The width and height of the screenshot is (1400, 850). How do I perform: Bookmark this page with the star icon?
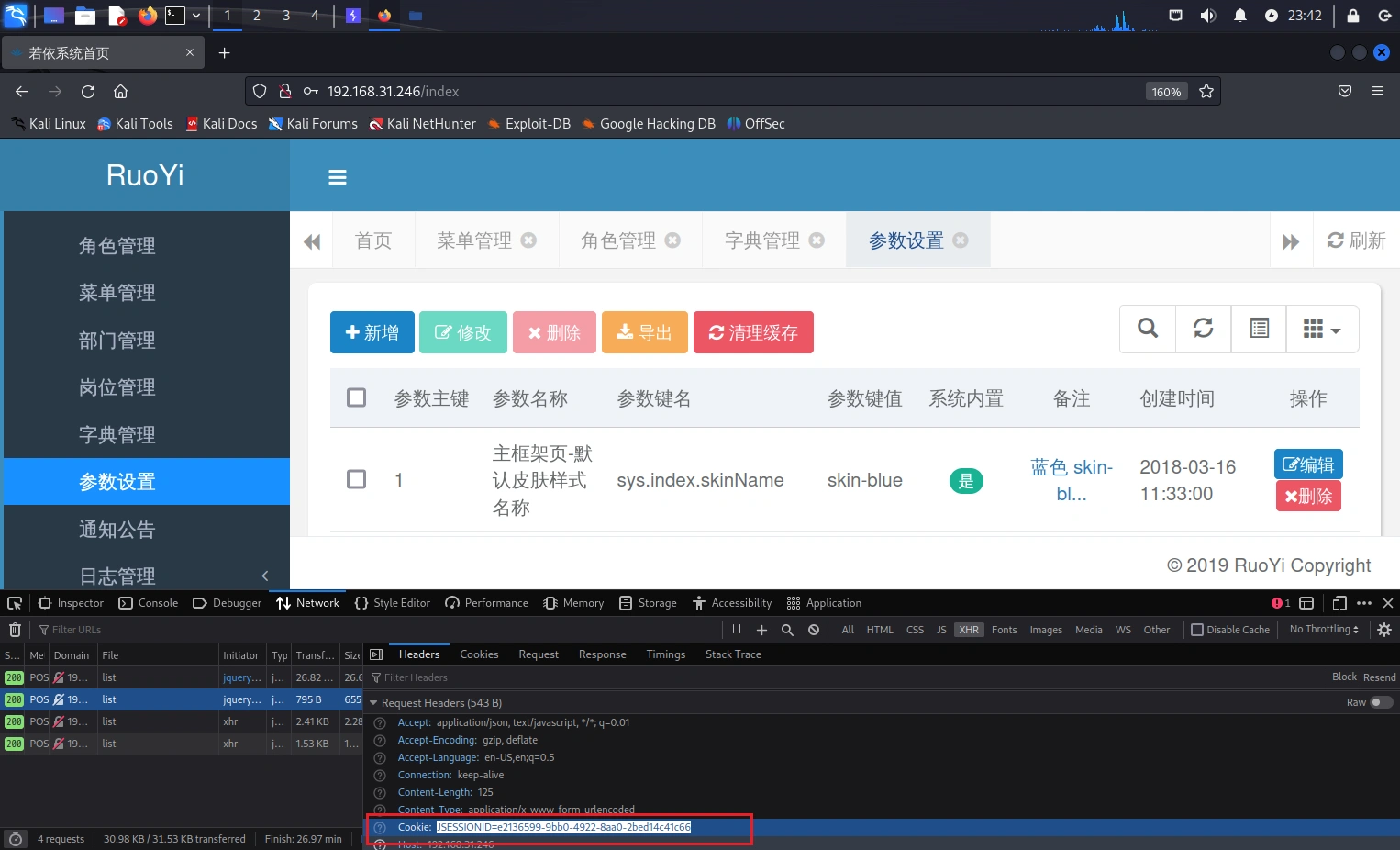coord(1206,91)
